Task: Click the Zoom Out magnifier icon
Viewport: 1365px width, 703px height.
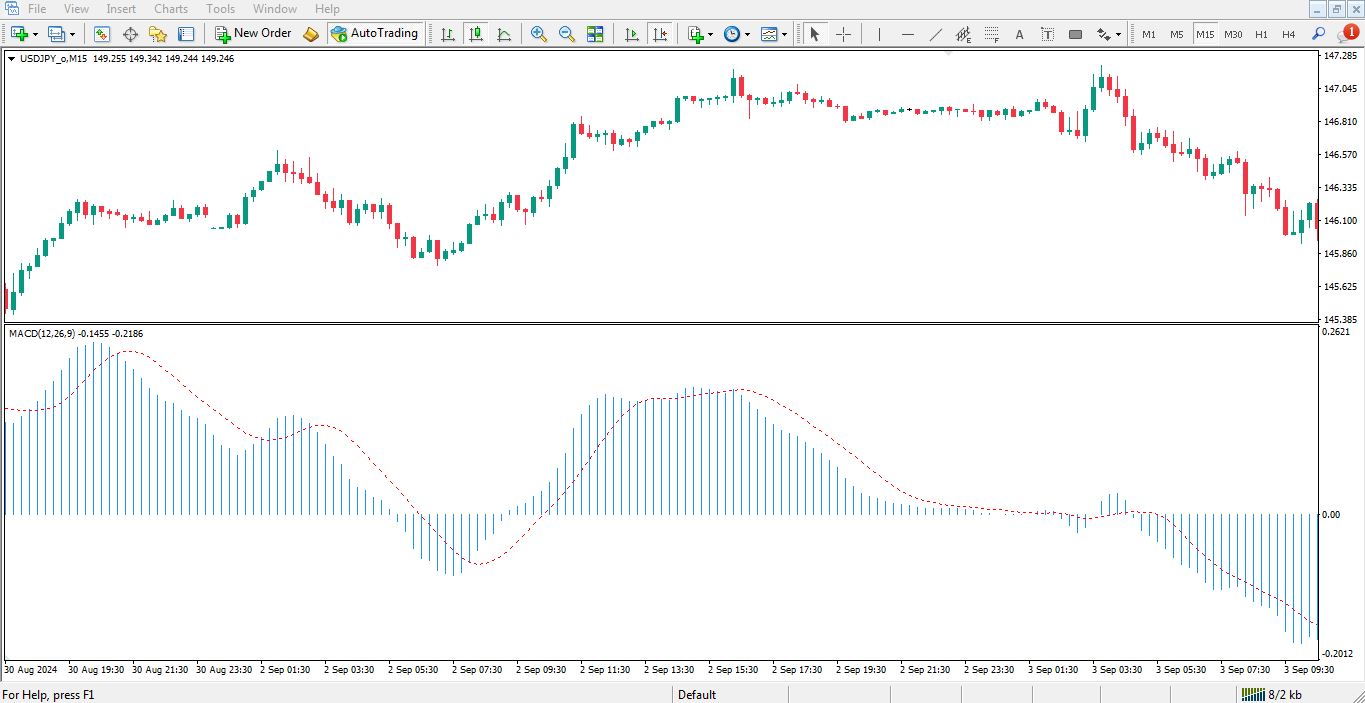Action: (x=567, y=34)
